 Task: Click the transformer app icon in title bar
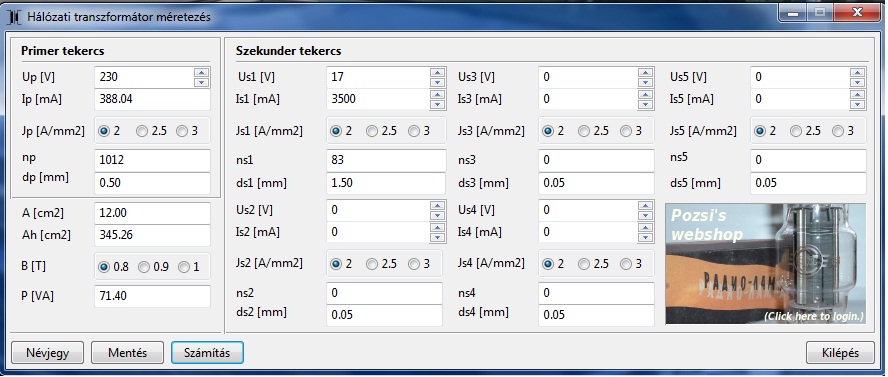click(14, 18)
